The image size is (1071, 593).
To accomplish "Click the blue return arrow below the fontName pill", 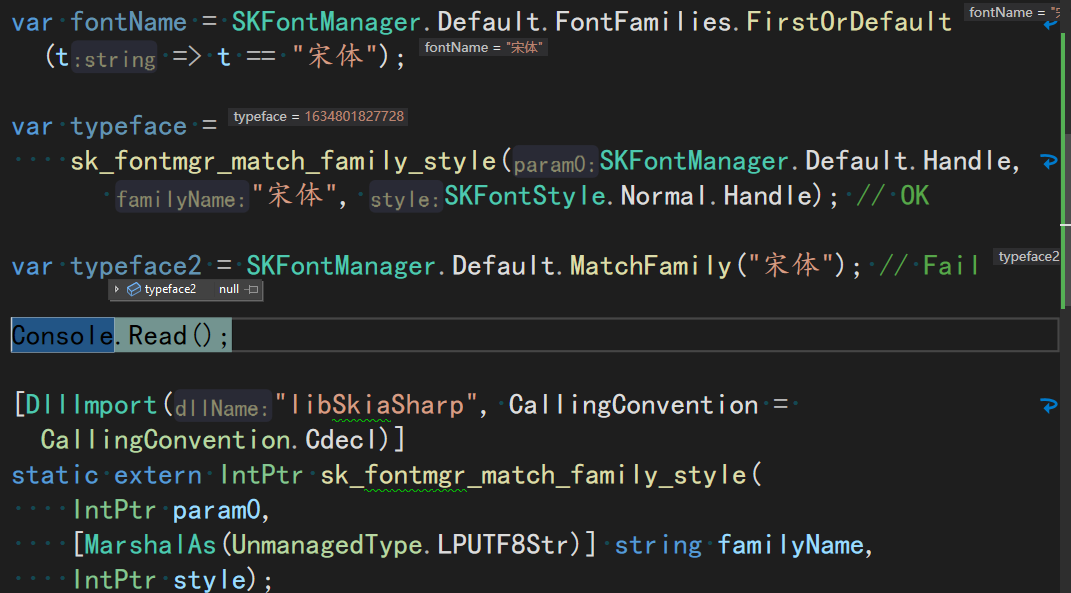I will [x=1049, y=25].
